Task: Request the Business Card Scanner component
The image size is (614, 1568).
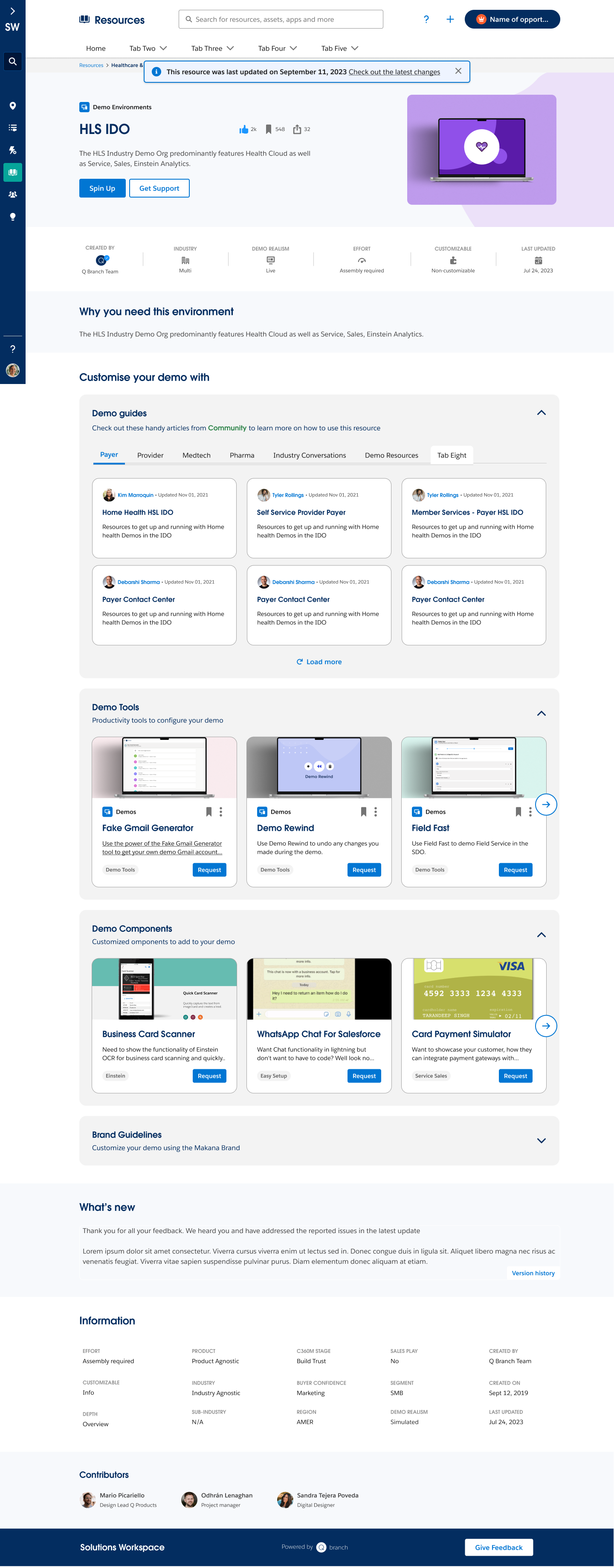Action: [209, 1076]
